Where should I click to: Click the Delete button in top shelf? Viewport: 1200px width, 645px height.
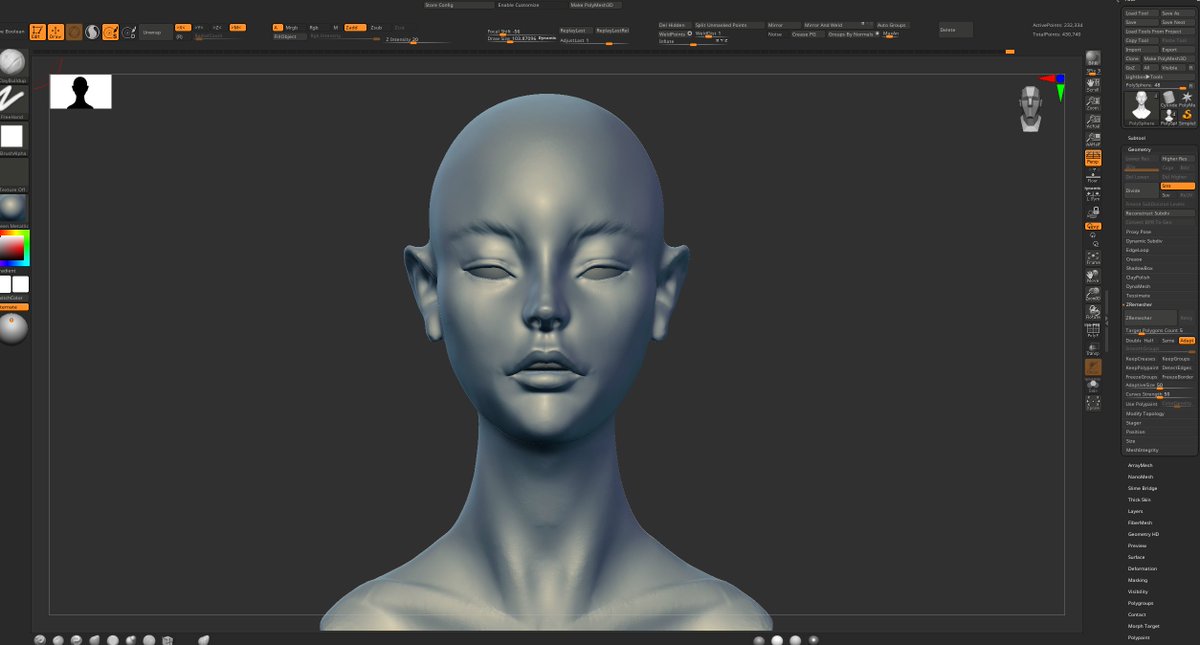pos(954,30)
